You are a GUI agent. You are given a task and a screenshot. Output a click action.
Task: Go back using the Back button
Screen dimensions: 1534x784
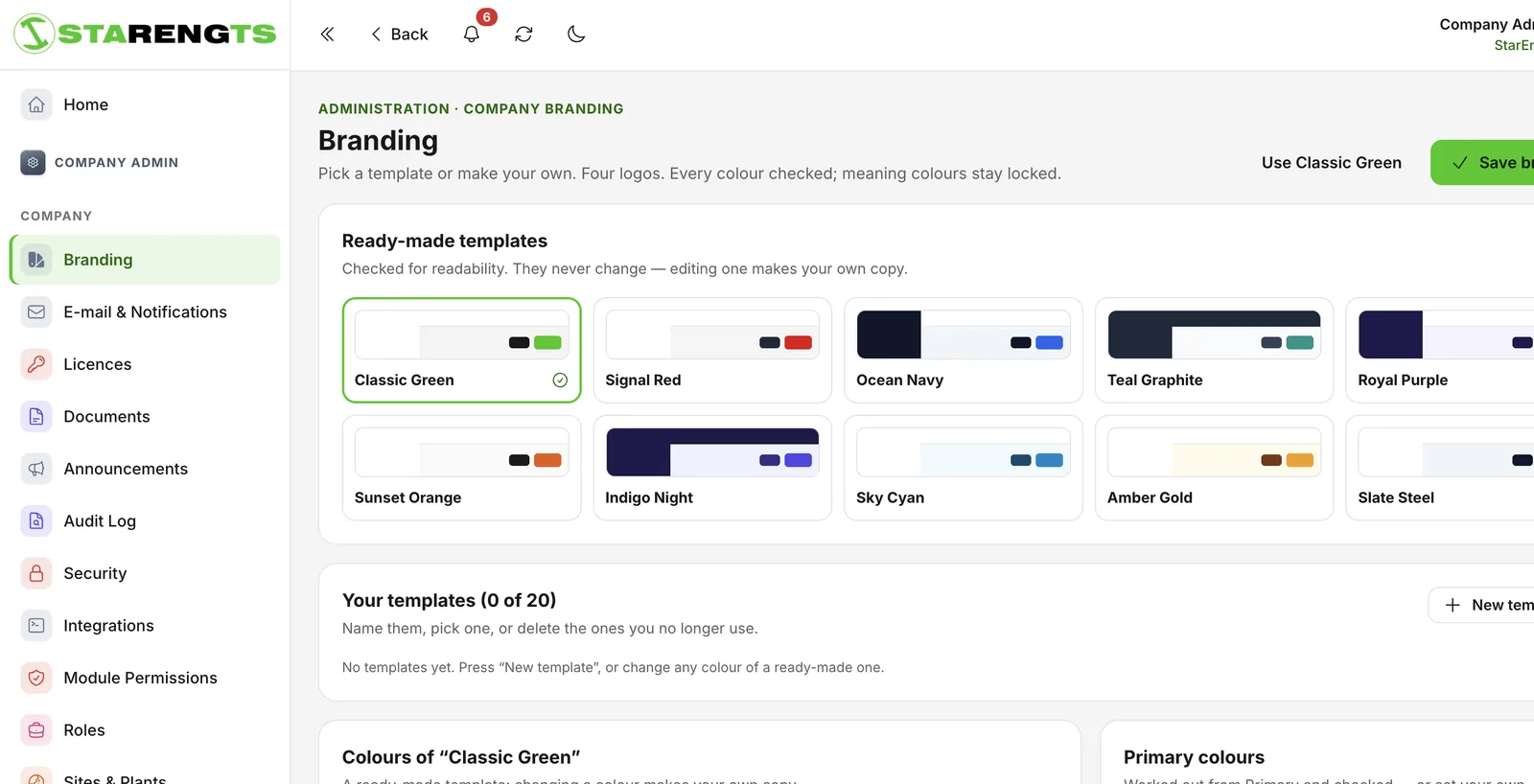pyautogui.click(x=399, y=35)
